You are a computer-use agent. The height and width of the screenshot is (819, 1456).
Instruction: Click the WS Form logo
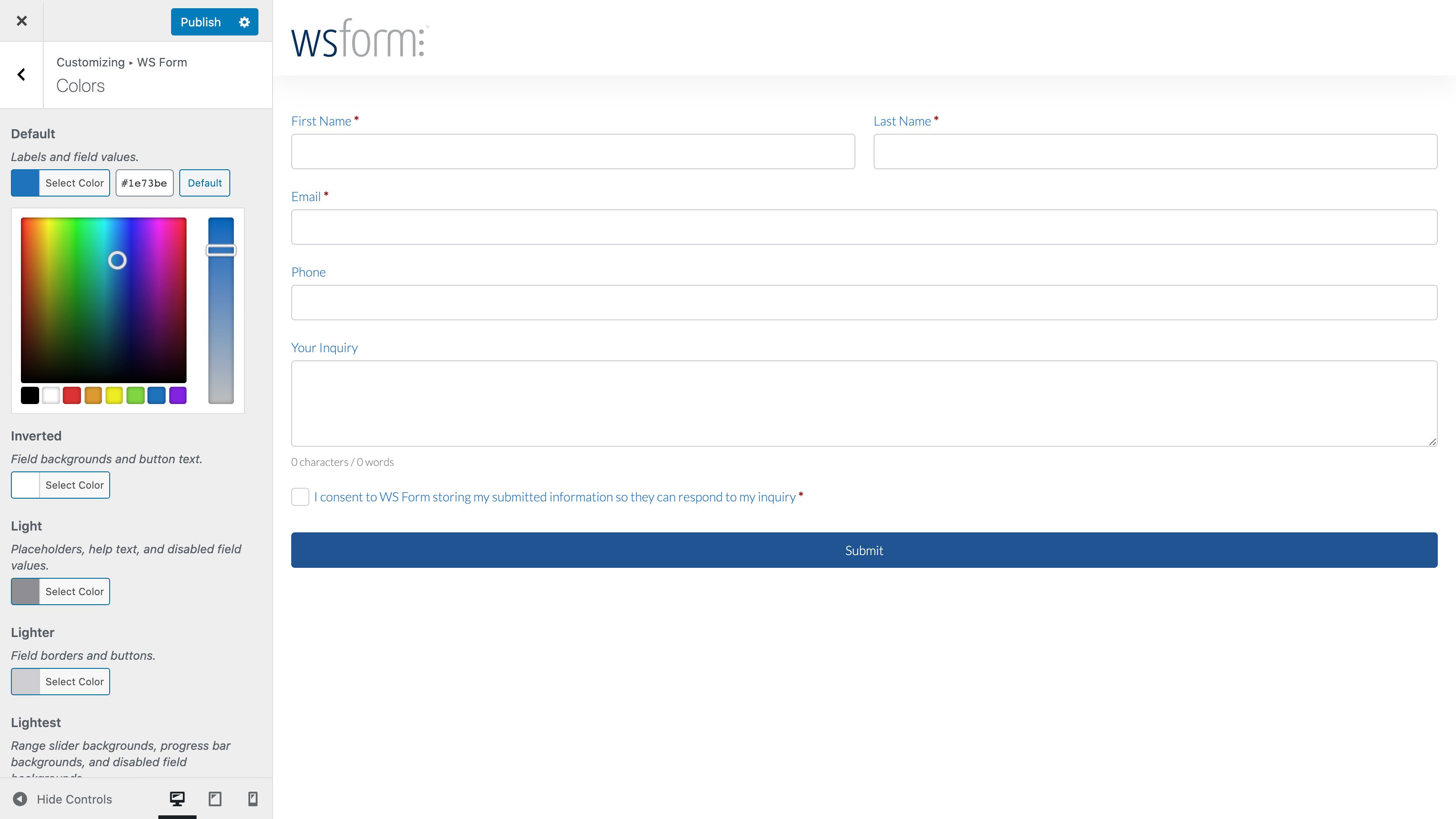coord(360,38)
